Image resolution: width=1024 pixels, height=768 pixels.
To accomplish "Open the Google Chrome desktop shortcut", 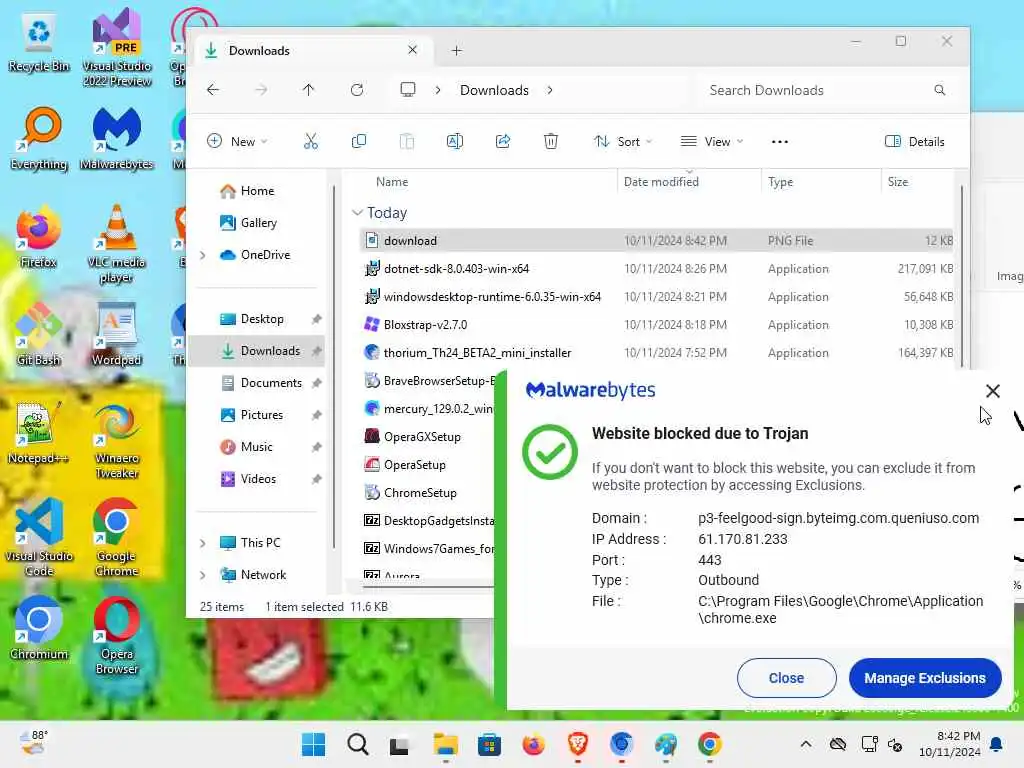I will (x=116, y=537).
